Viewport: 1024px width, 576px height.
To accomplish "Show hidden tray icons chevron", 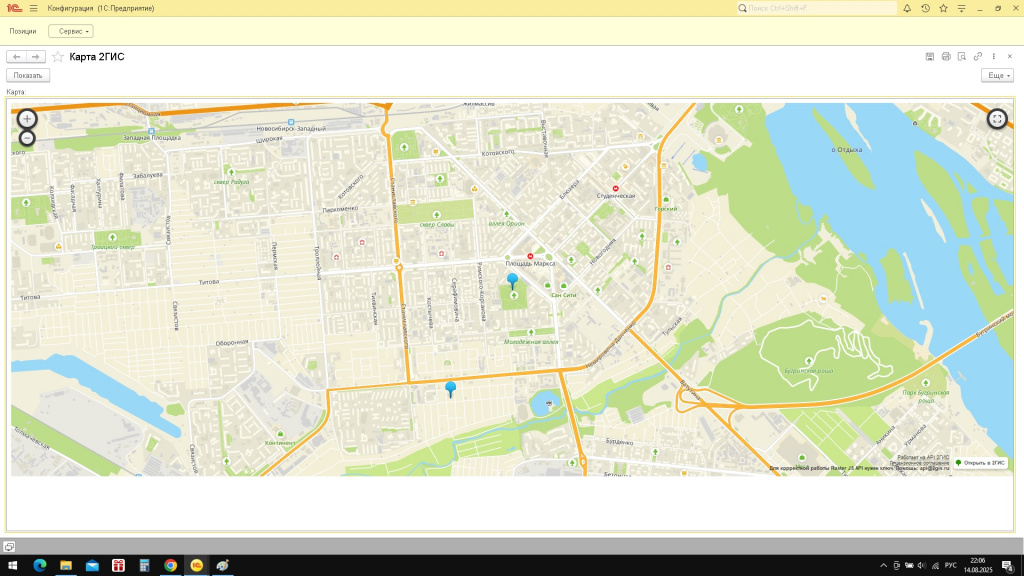I will tap(884, 566).
